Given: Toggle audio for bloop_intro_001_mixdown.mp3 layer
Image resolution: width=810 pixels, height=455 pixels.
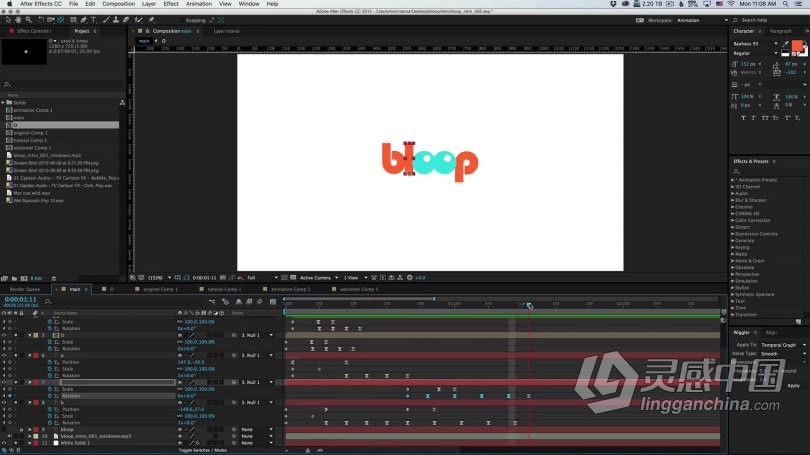Looking at the screenshot, I should [x=9, y=436].
